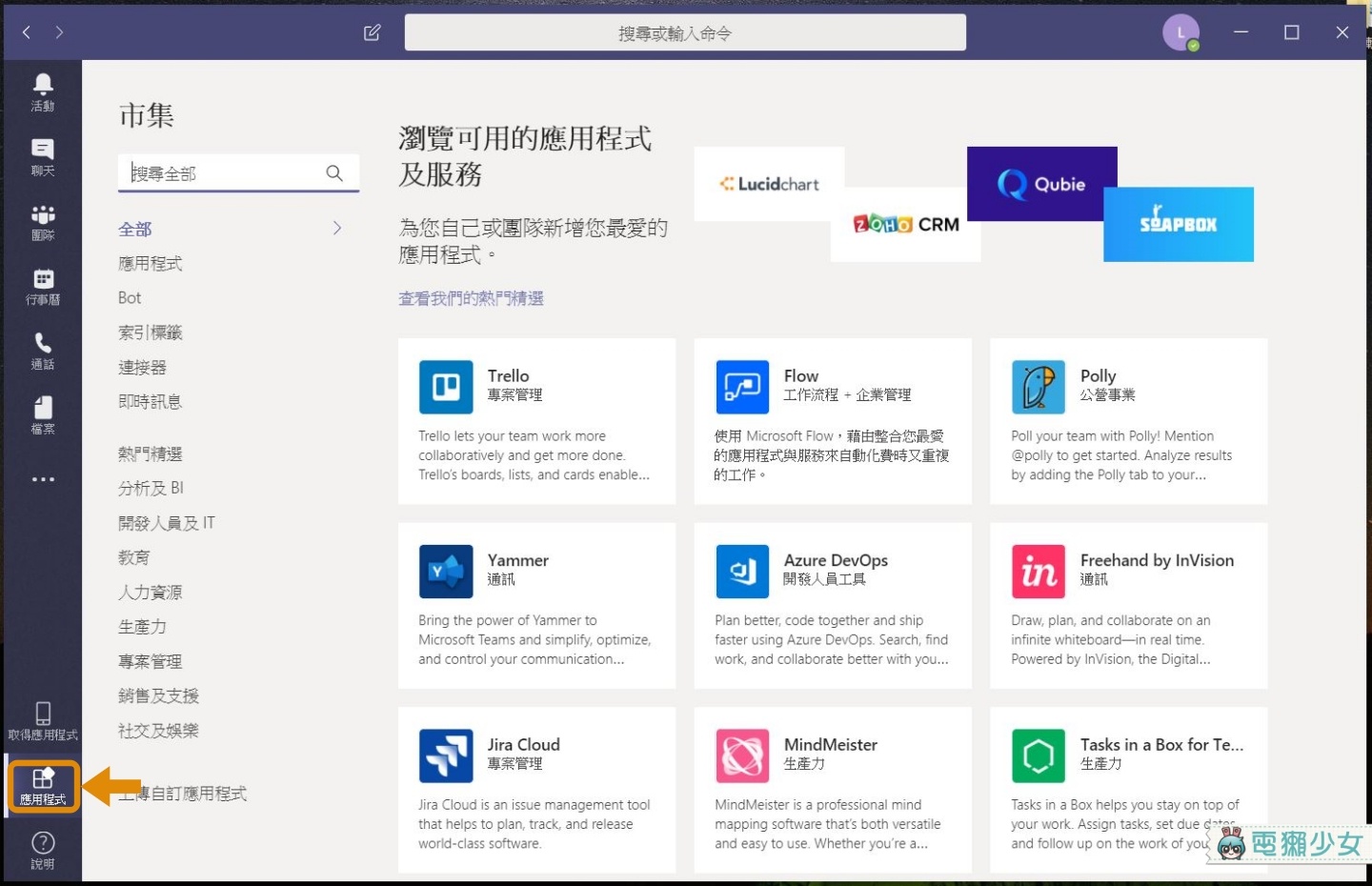Screen dimensions: 1372x886
Task: Open the 查看我們的熱門精選 link
Action: (471, 298)
